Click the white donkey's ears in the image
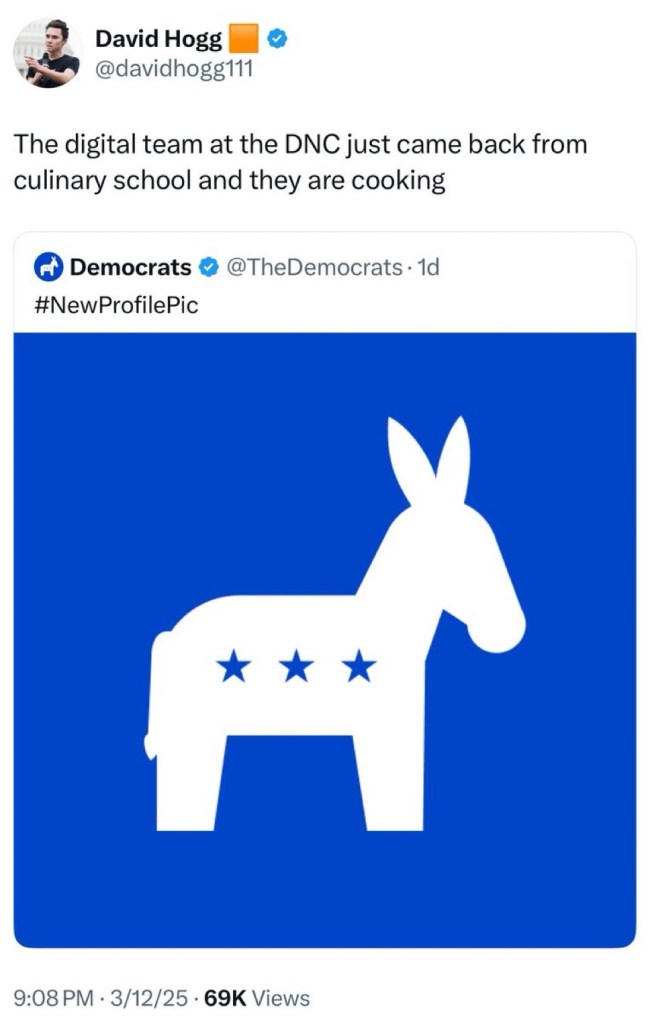650x1023 pixels. [430, 460]
